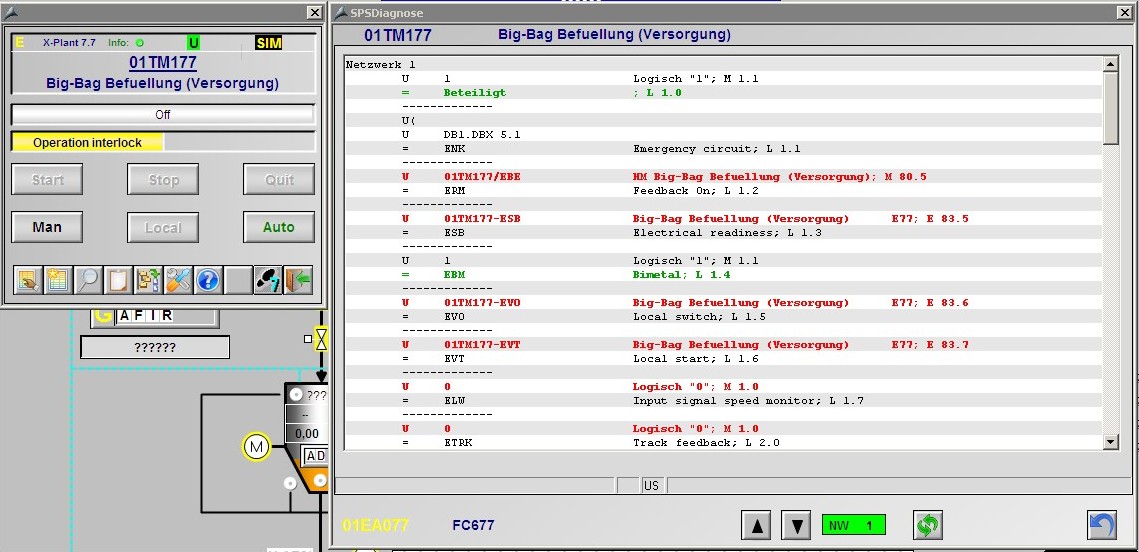This screenshot has width=1139, height=552.
Task: Open the hierarchy tree icon
Action: [x=148, y=280]
